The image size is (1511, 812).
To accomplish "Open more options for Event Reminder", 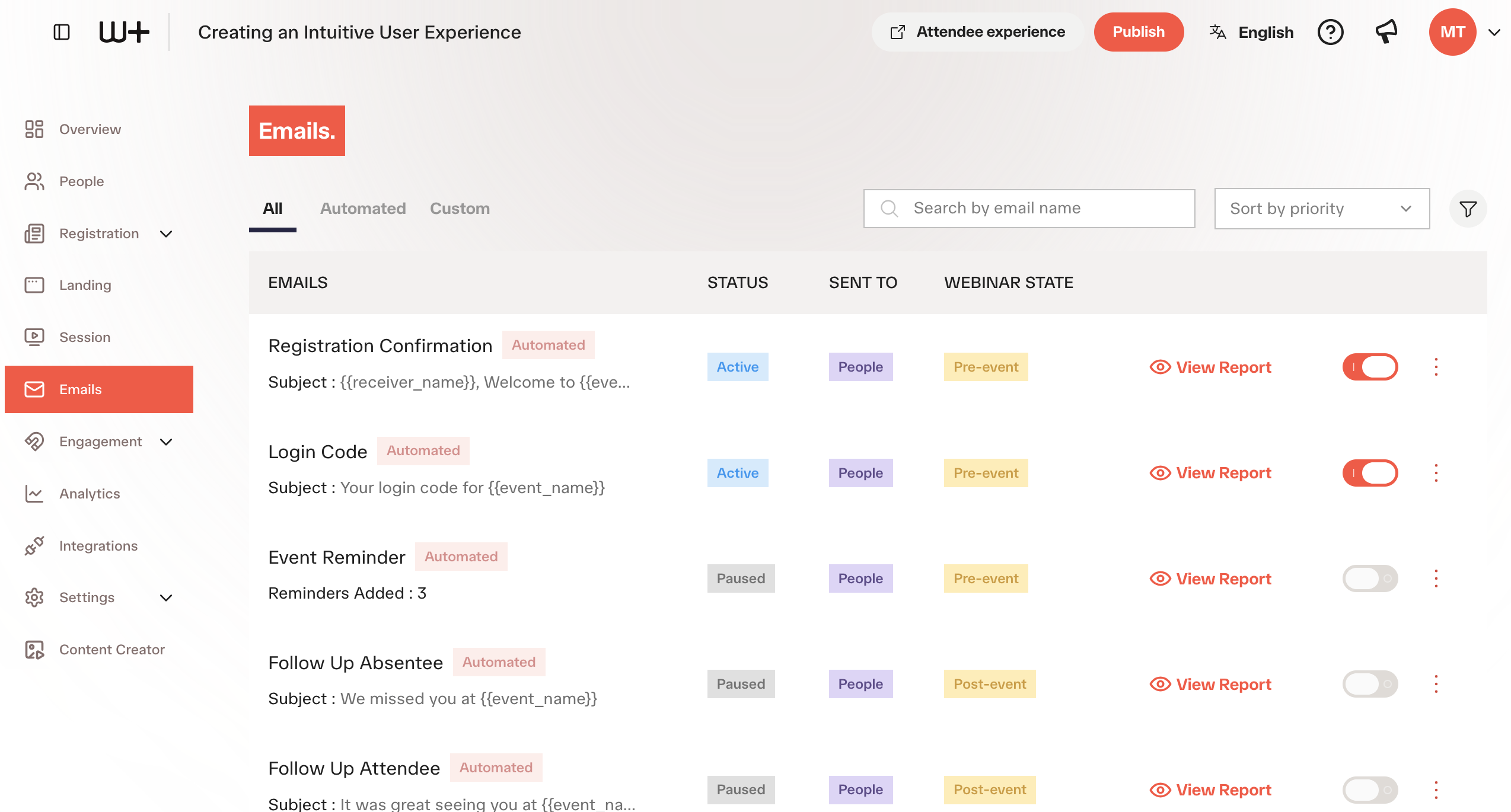I will click(1436, 578).
